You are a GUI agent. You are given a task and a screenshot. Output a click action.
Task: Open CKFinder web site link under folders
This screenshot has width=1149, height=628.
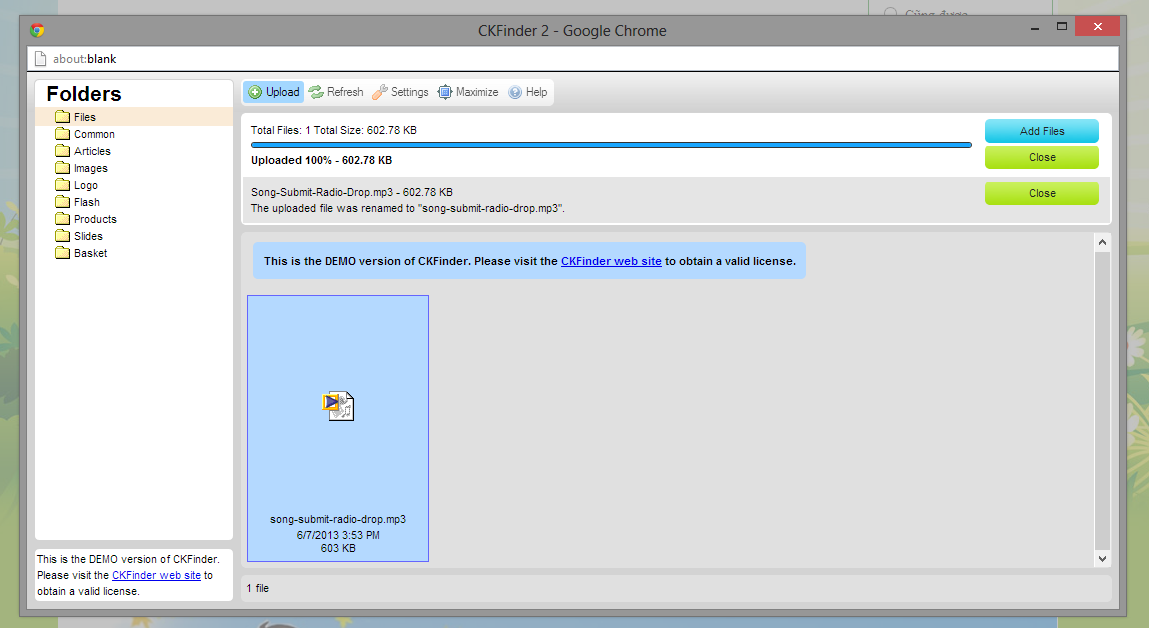point(156,575)
